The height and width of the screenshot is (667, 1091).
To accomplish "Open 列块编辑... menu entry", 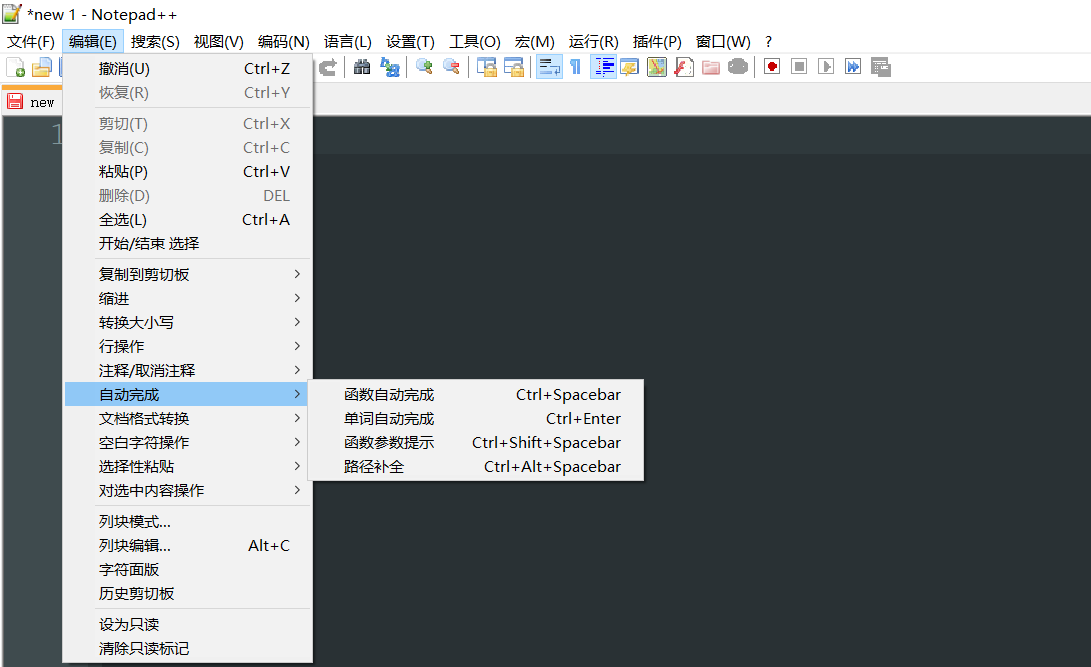I will [x=187, y=545].
